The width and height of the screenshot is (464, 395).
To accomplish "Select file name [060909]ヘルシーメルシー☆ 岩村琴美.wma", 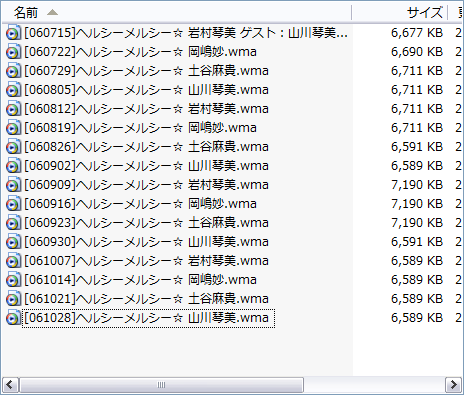I will coord(146,185).
